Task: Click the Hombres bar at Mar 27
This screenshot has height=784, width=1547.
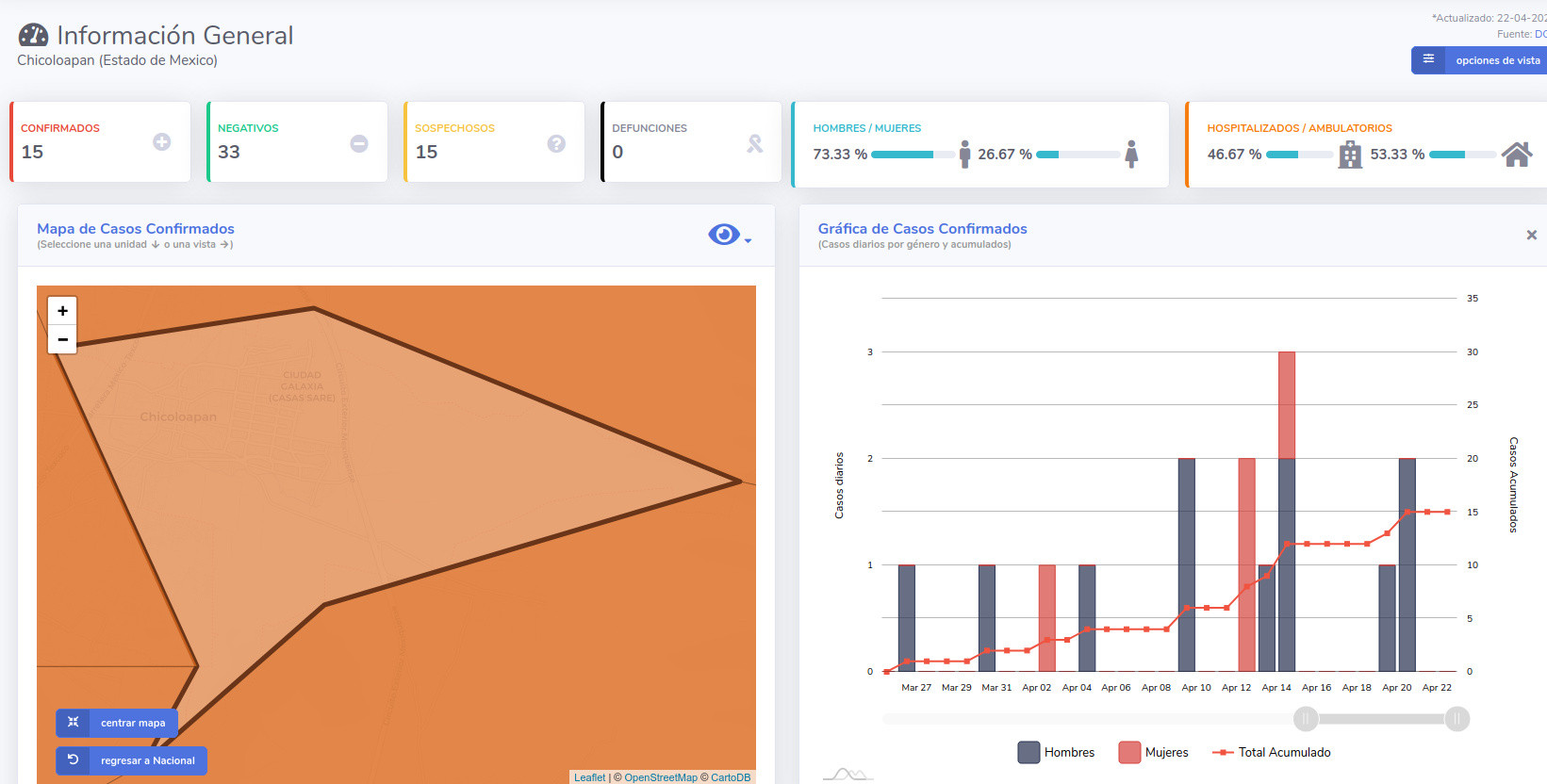Action: tap(907, 618)
